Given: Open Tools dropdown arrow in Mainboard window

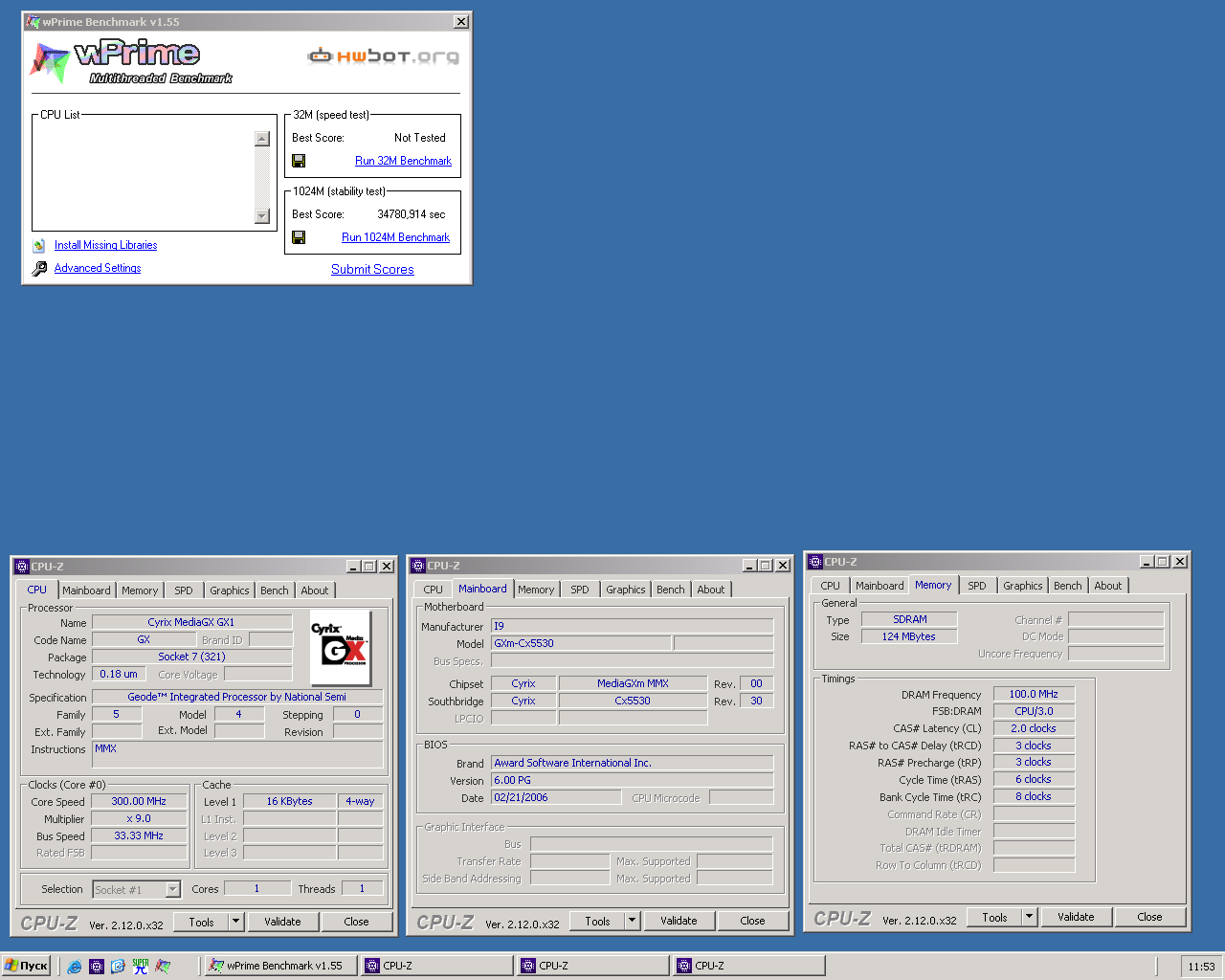Looking at the screenshot, I should click(632, 921).
